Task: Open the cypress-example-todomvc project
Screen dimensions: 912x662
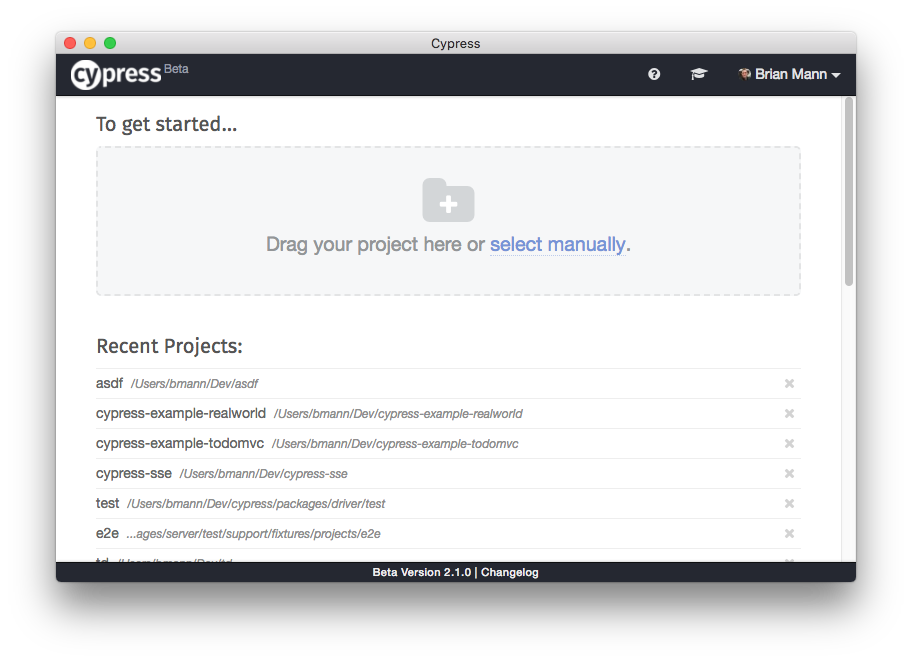Action: (x=448, y=444)
